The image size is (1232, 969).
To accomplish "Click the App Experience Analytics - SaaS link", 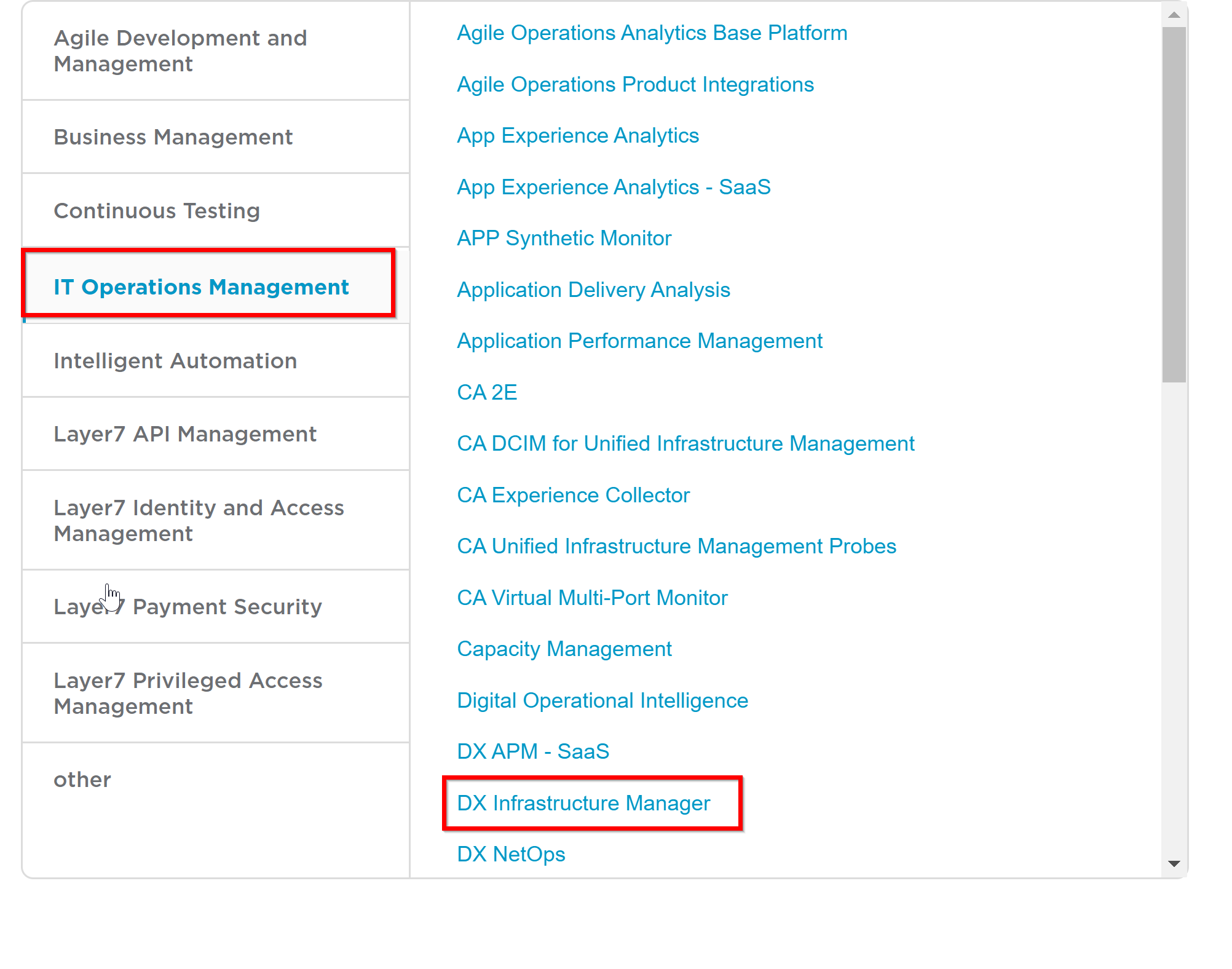I will tap(614, 187).
